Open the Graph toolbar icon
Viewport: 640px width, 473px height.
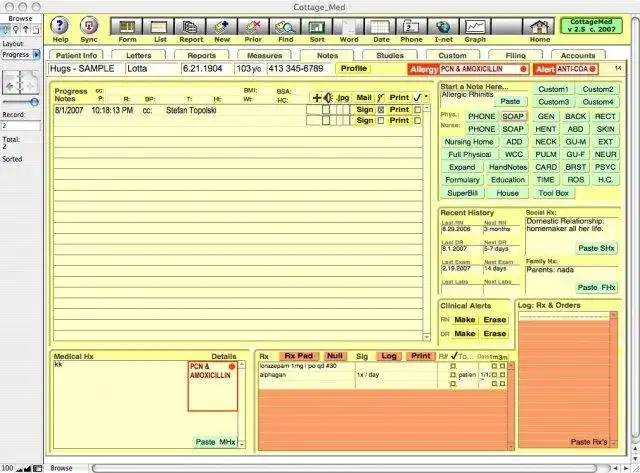(x=475, y=27)
